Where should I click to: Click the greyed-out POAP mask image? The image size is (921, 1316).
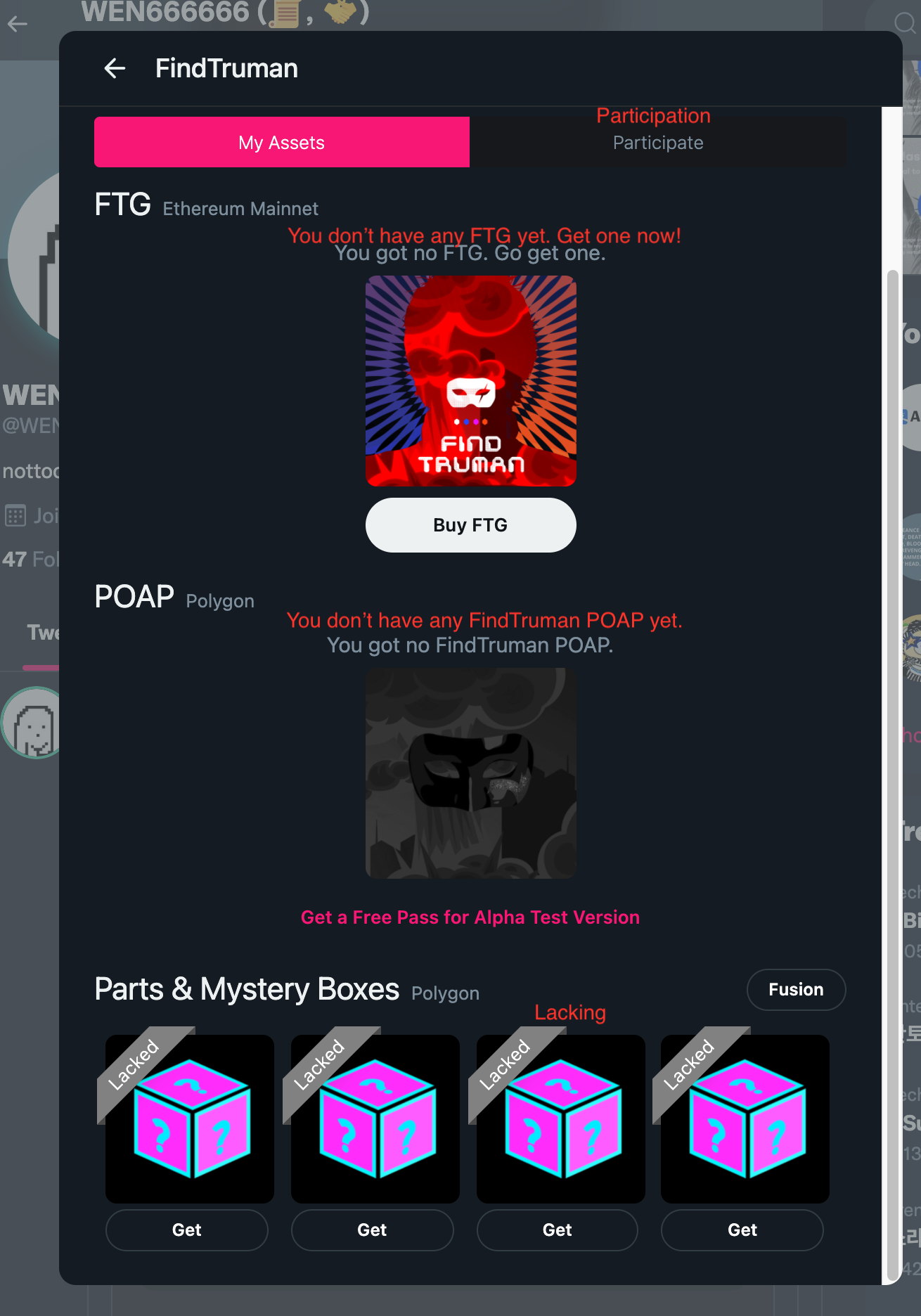[471, 773]
